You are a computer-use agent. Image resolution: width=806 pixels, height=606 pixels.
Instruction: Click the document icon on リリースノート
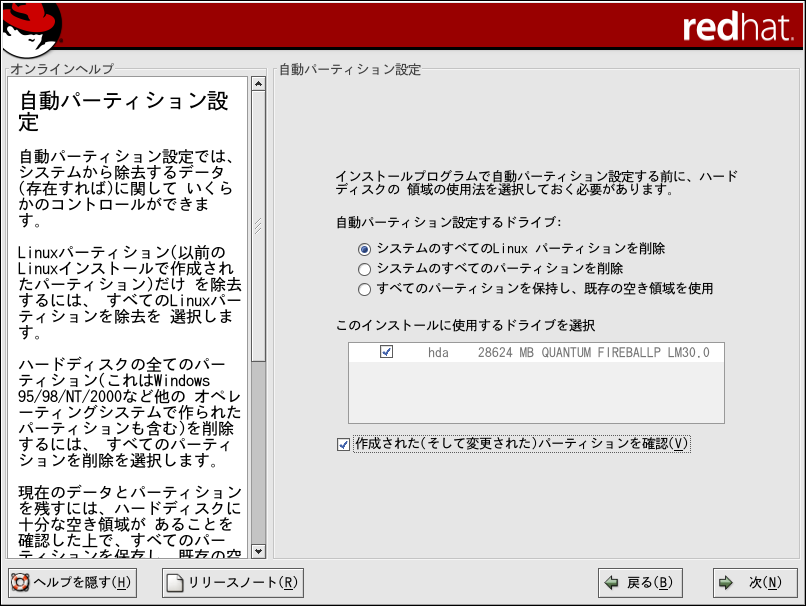coord(174,582)
